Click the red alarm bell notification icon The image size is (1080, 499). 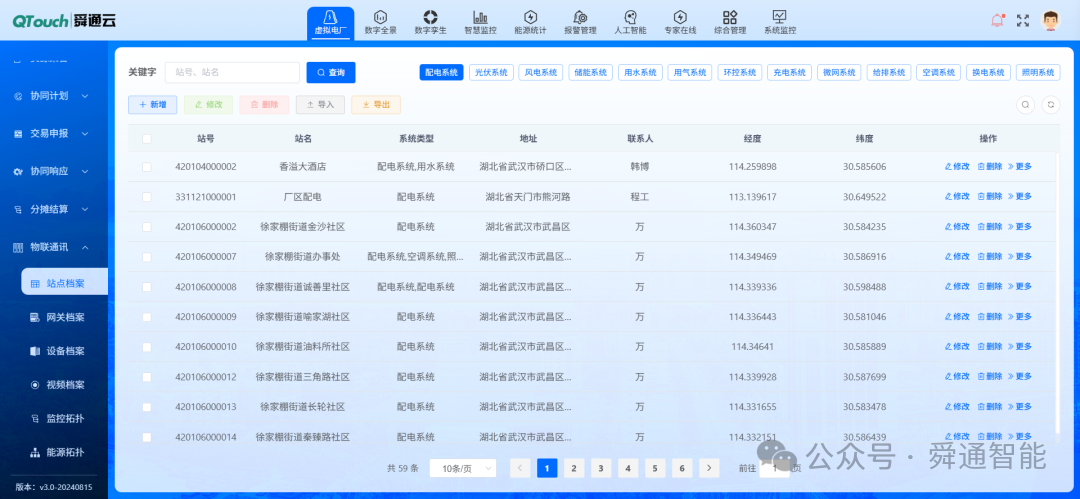pos(997,20)
